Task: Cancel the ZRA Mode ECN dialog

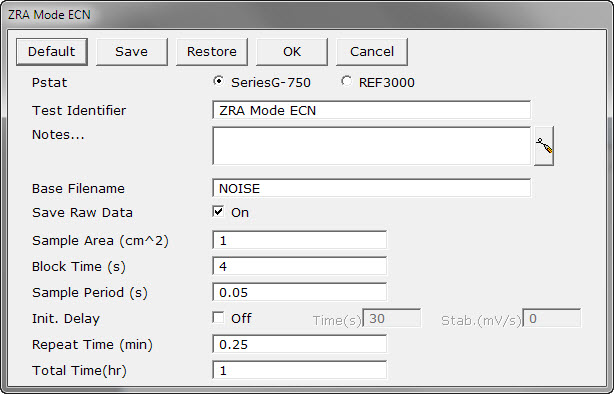Action: coord(372,52)
